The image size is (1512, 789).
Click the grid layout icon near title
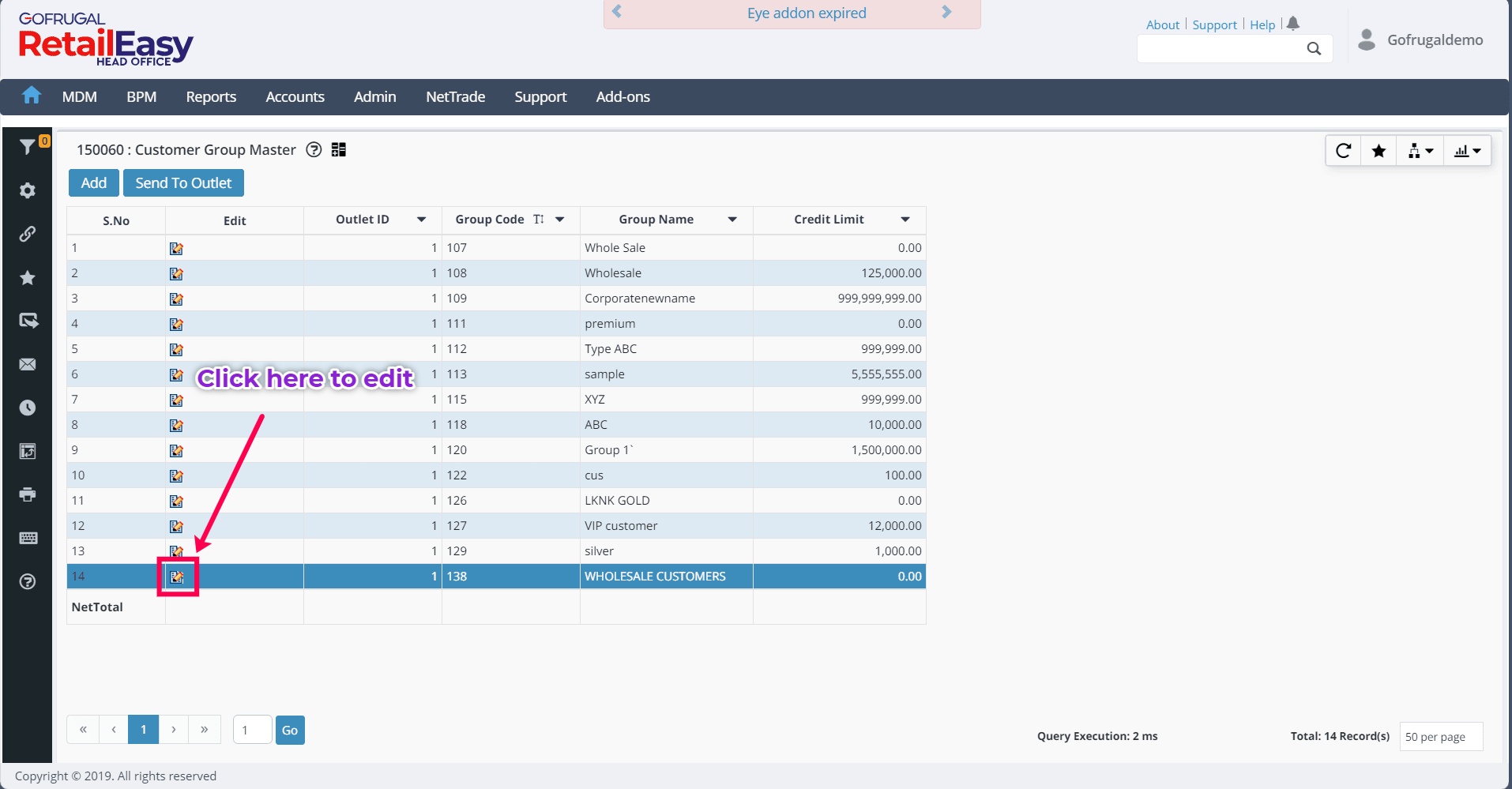click(x=339, y=149)
